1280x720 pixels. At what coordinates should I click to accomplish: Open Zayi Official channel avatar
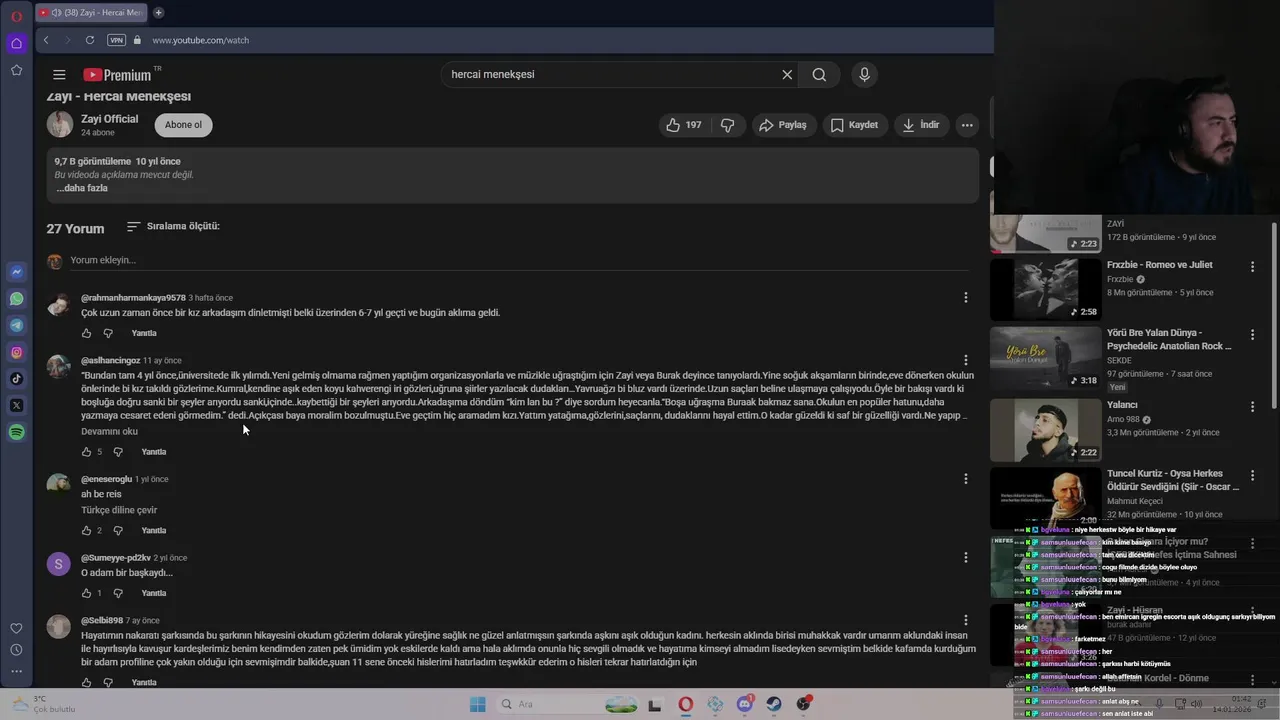(x=60, y=125)
